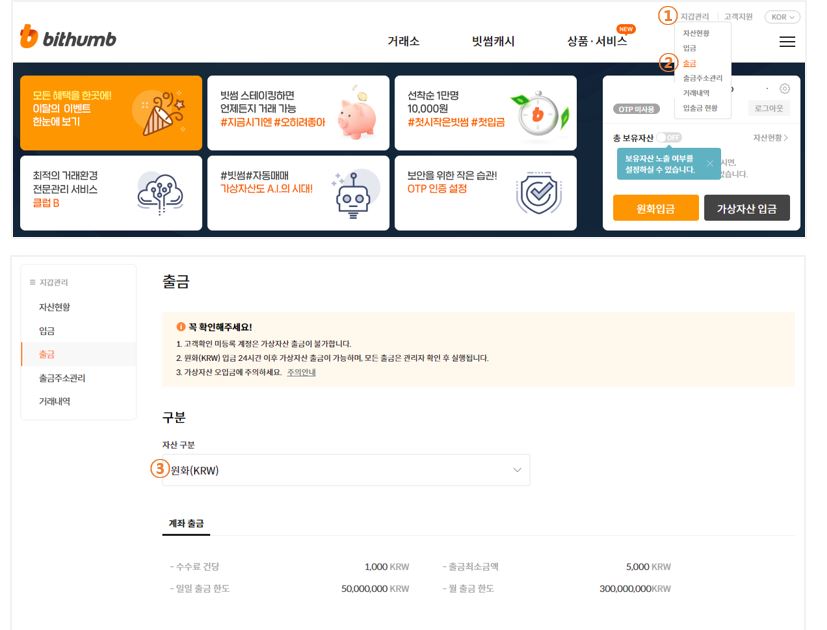Open the 빗썸캐시 main navigation item
Screen dimensions: 827x630
pyautogui.click(x=493, y=41)
